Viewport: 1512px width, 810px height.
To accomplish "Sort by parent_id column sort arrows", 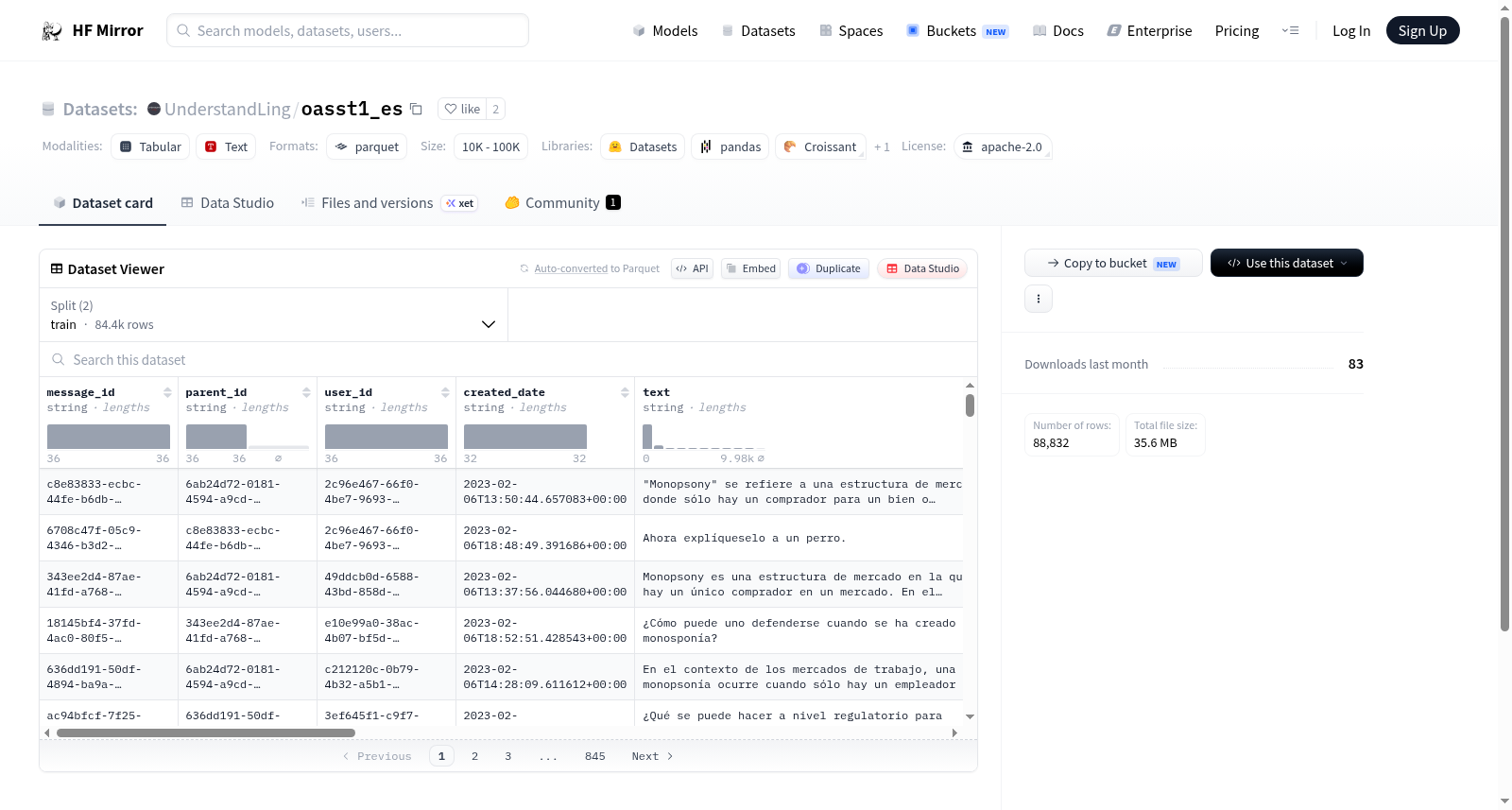I will coord(306,392).
